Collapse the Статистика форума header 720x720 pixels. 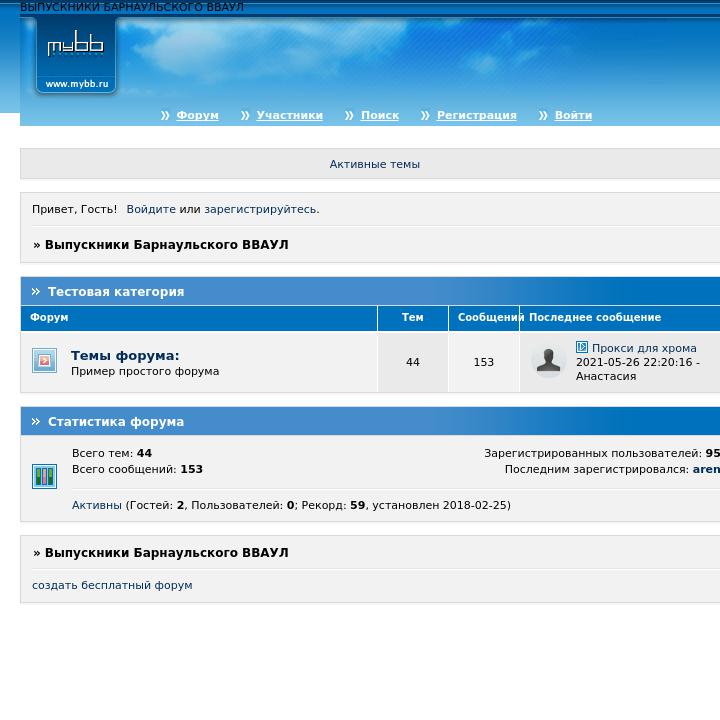116,422
